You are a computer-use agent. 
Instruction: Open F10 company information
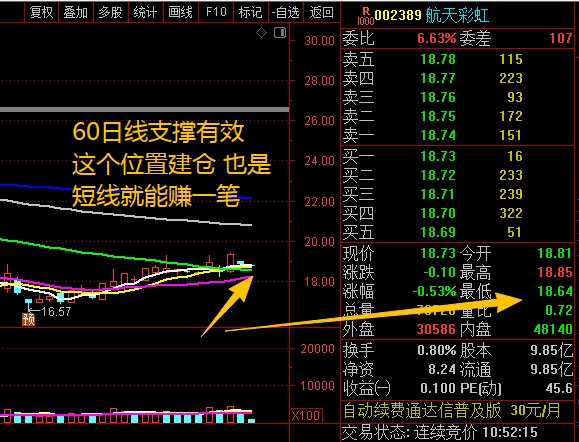(216, 13)
